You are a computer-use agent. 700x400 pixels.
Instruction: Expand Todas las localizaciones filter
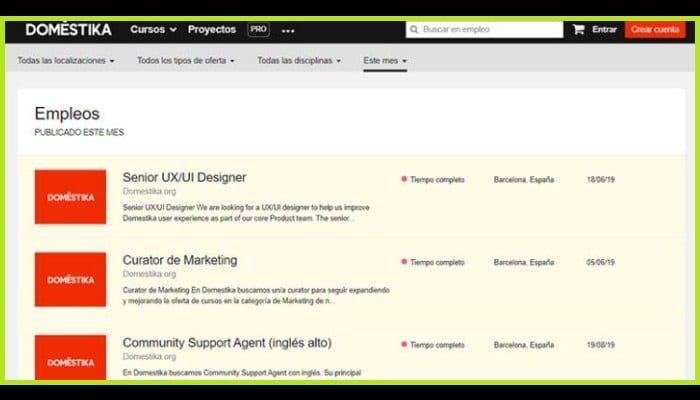pos(66,61)
